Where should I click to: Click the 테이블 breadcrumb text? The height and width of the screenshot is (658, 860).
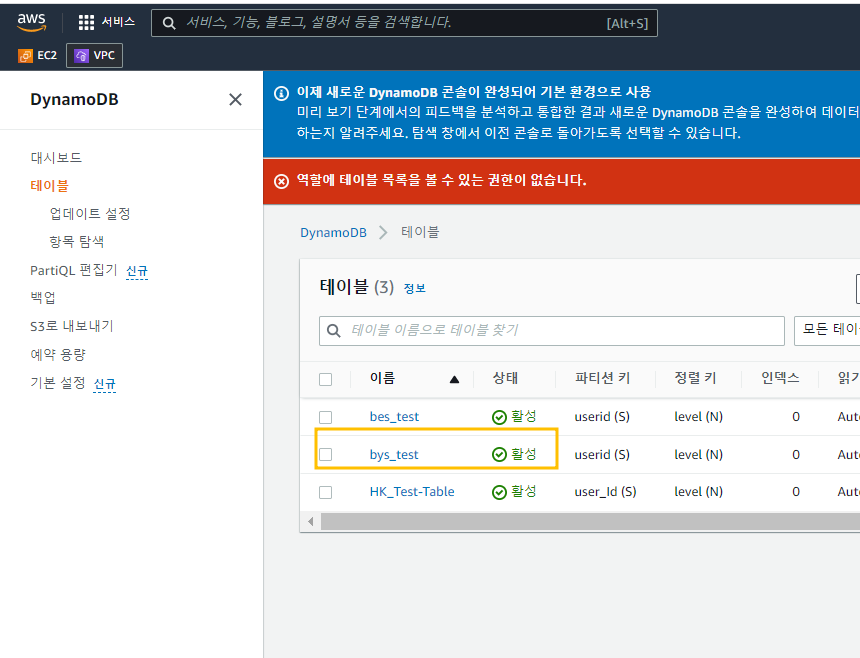420,232
